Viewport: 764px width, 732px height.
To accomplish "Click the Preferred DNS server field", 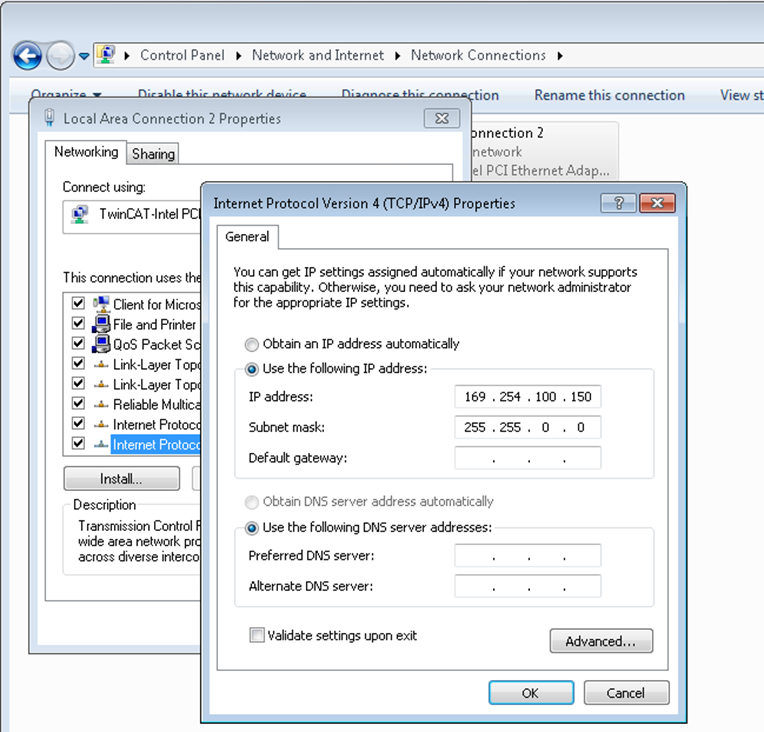I will click(528, 556).
